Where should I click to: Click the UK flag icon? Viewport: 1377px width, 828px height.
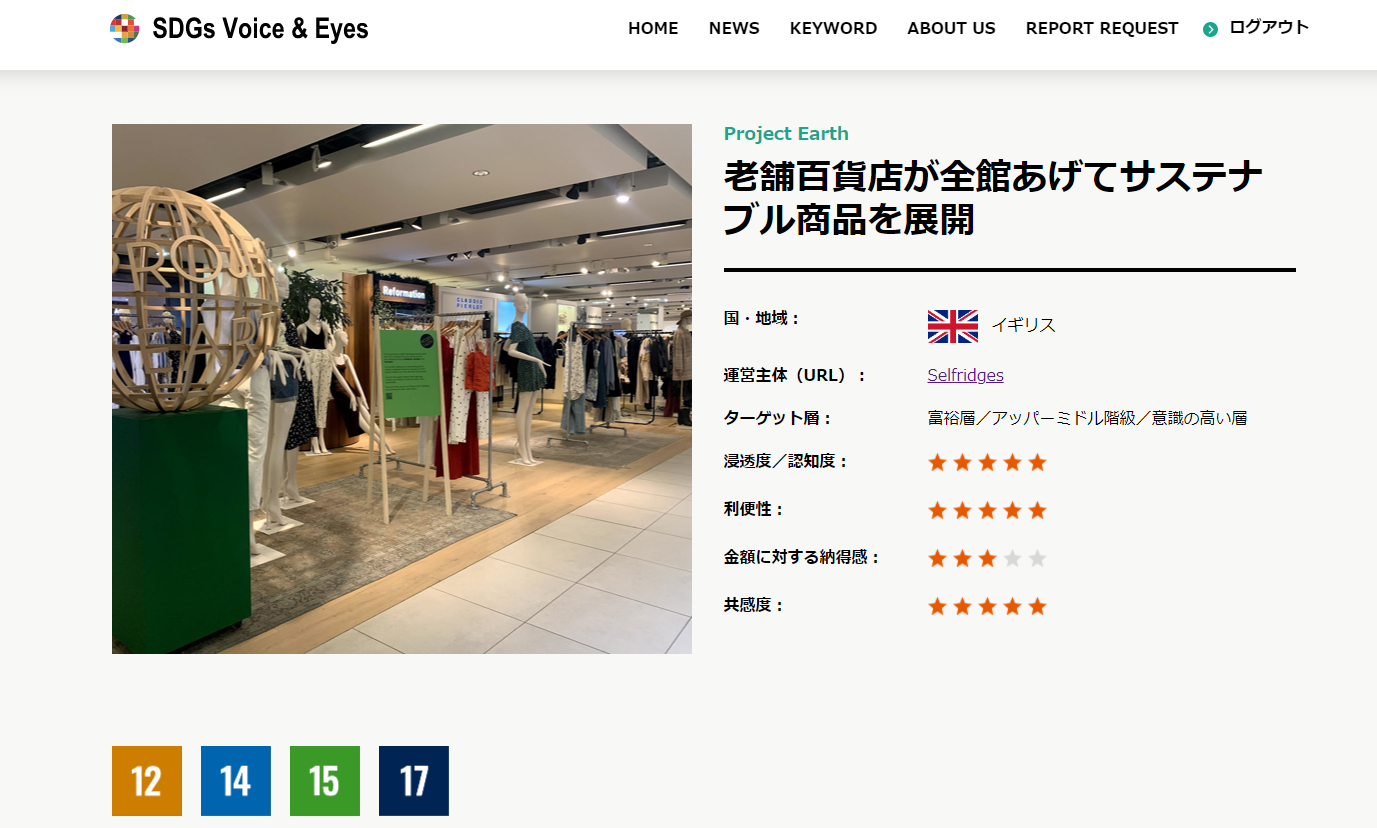tap(953, 326)
